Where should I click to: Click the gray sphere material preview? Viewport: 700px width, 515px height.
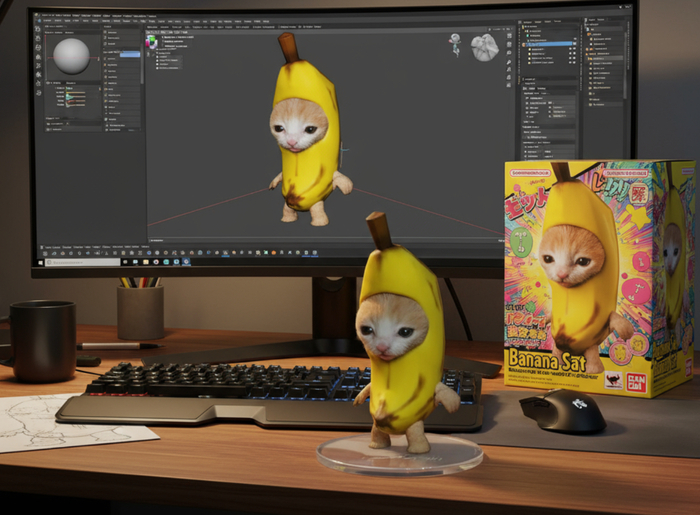pos(71,55)
